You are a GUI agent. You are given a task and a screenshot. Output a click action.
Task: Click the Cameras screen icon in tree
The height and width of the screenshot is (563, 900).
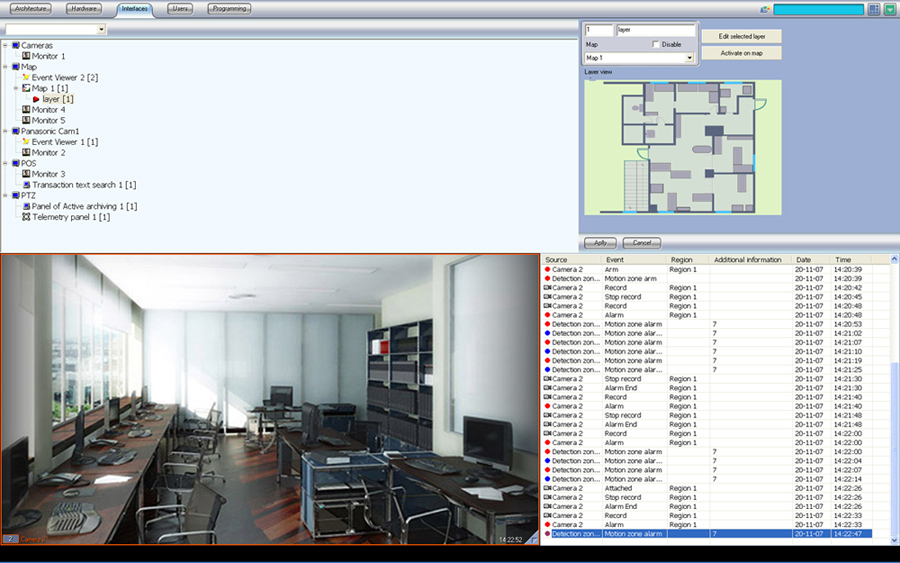coord(15,46)
